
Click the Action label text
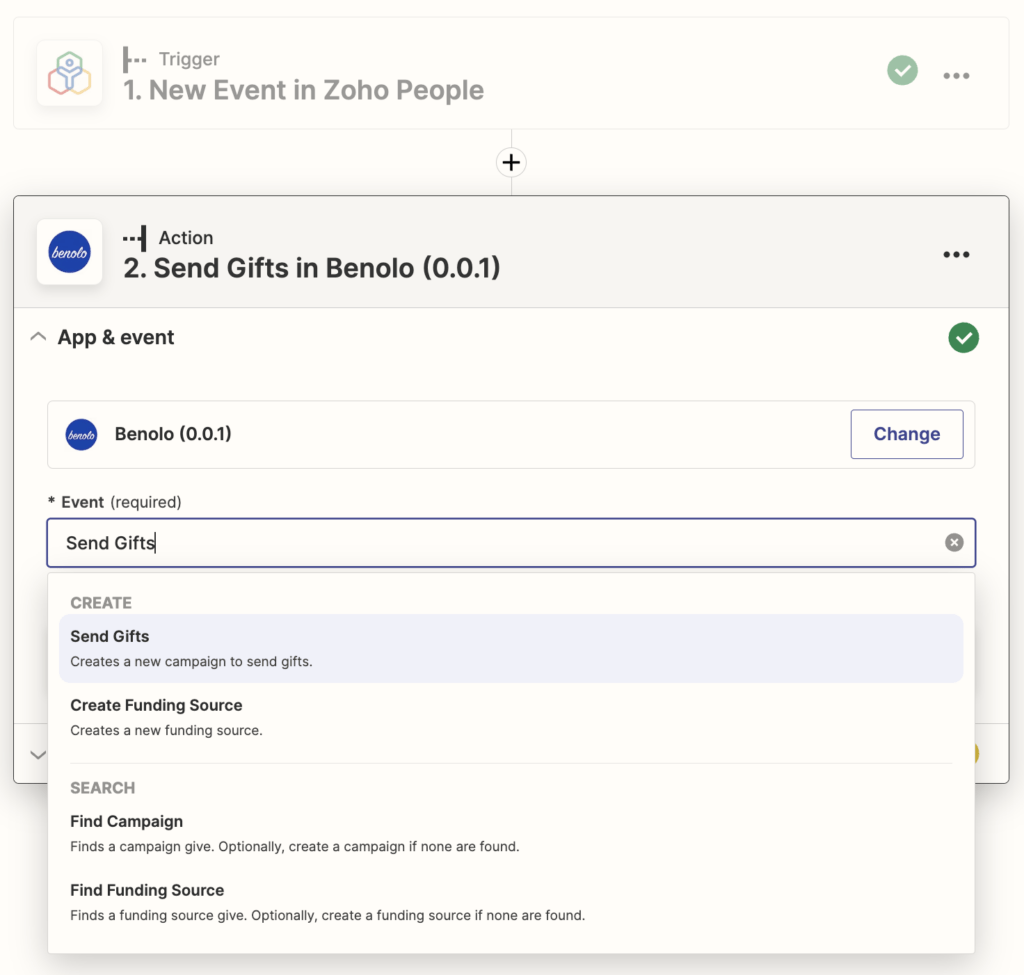tap(186, 238)
